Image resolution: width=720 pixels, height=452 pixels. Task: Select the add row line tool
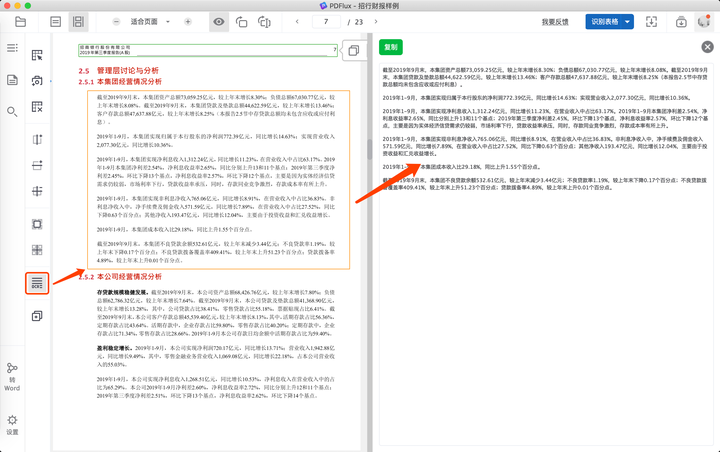point(37,165)
